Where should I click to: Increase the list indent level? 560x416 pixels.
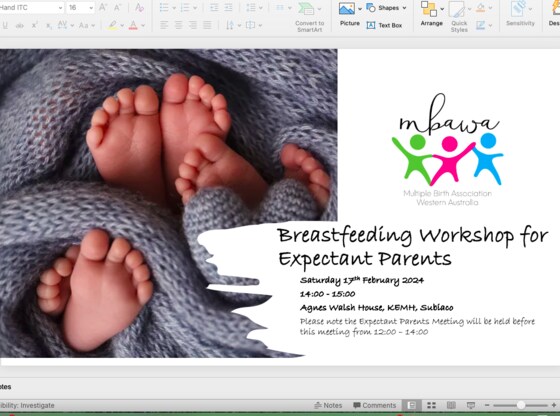click(x=228, y=7)
